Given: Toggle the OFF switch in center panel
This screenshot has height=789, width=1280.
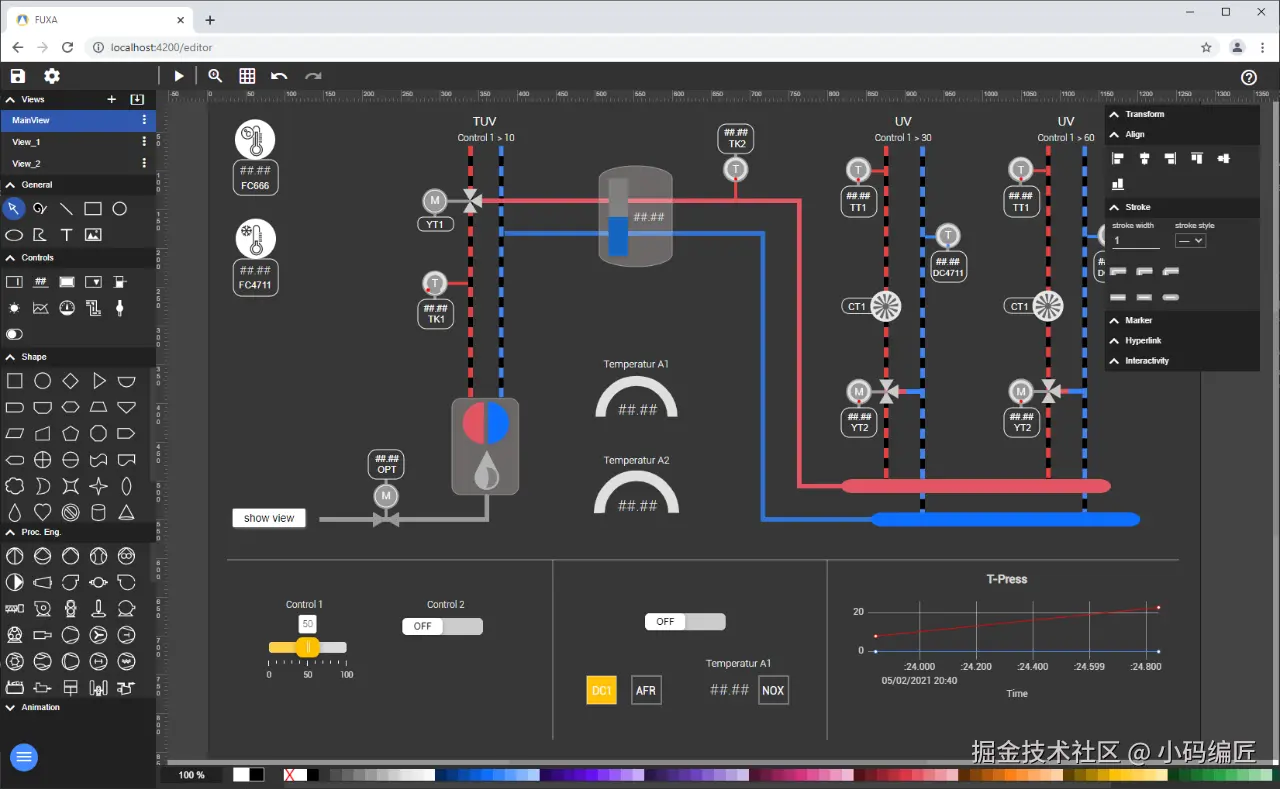Looking at the screenshot, I should (685, 621).
